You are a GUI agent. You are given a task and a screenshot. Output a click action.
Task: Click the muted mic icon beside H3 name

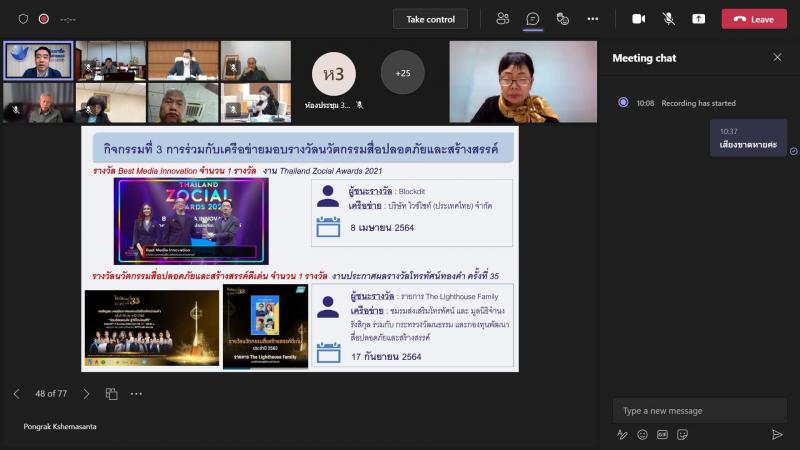(x=359, y=105)
